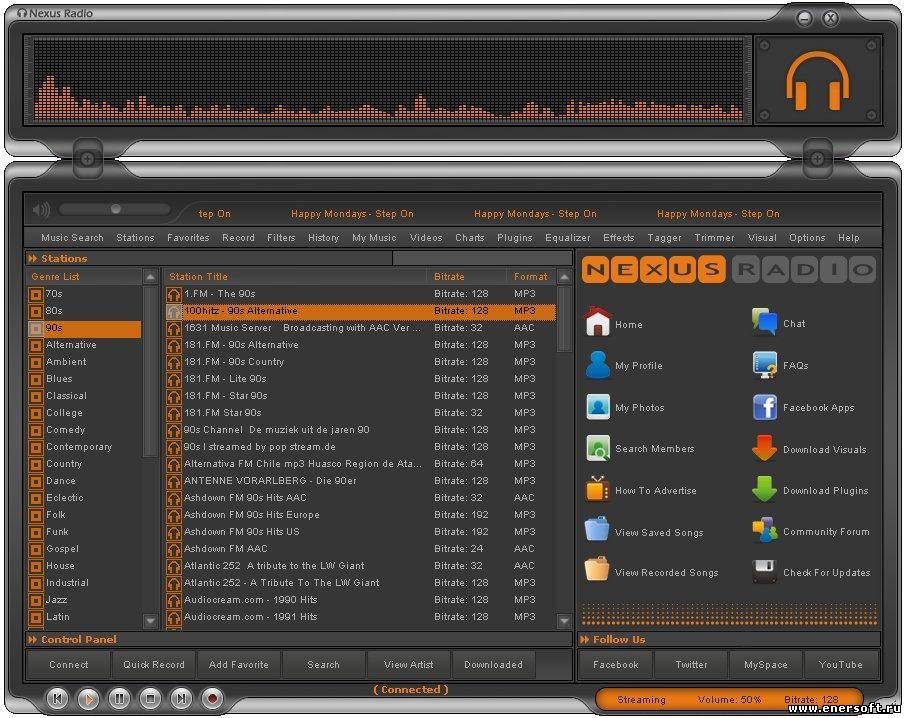906x718 pixels.
Task: Click the Connect button
Action: coord(68,664)
